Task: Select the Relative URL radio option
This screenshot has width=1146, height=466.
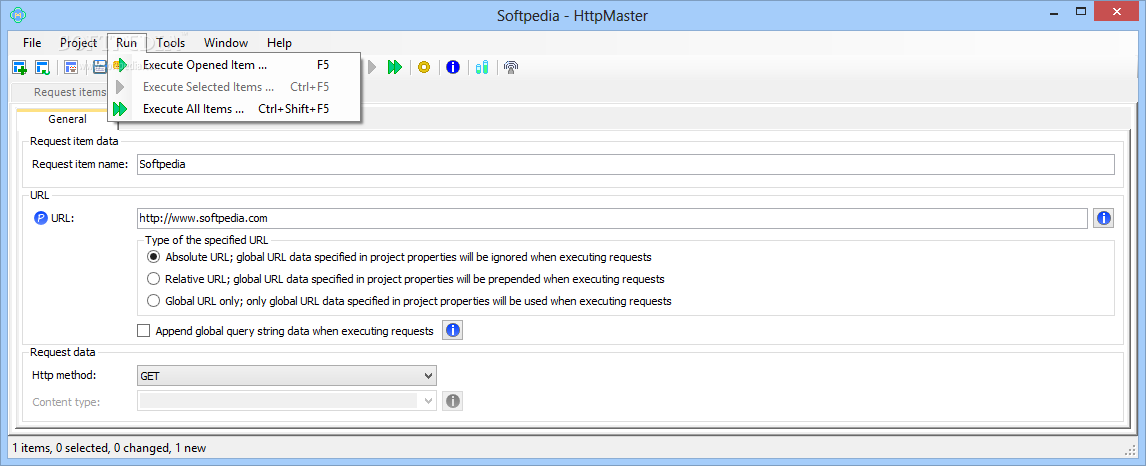Action: click(153, 278)
